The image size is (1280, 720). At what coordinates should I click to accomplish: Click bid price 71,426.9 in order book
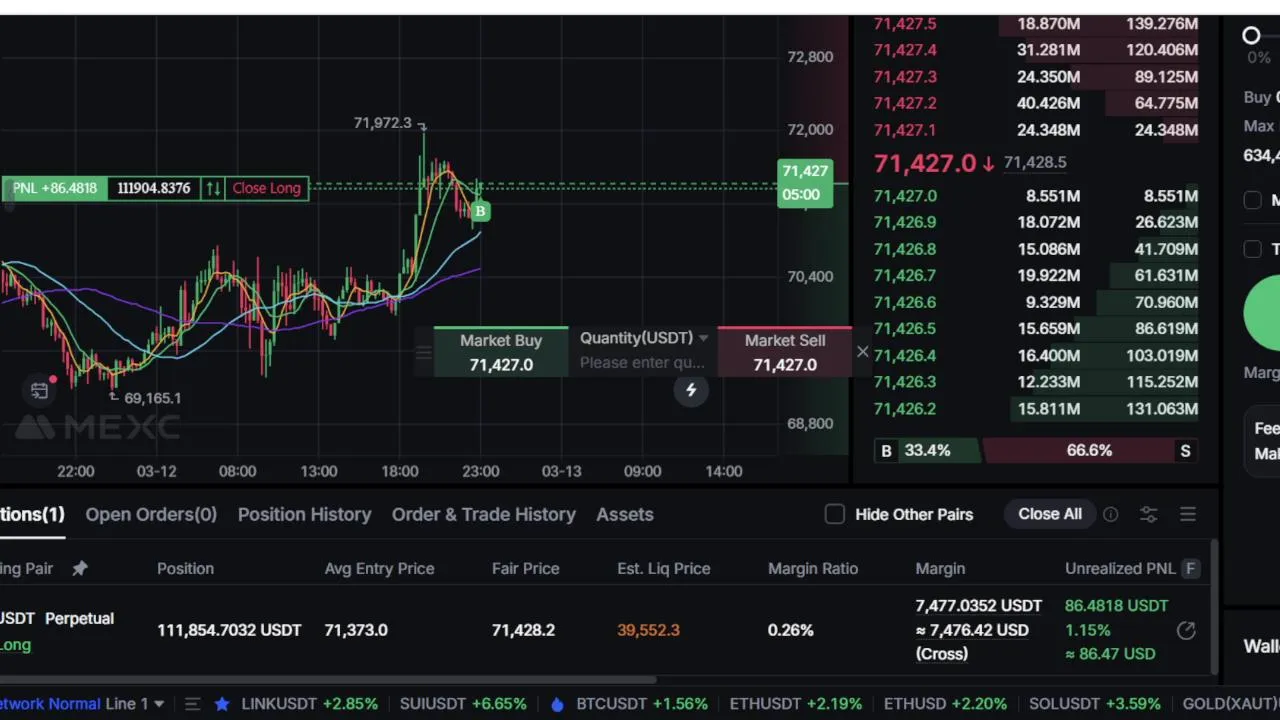[905, 222]
